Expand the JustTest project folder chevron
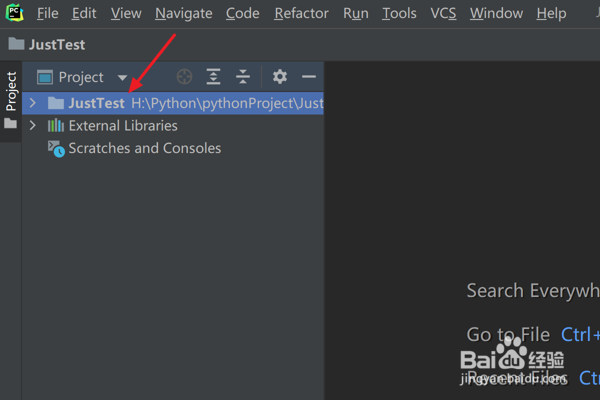This screenshot has width=600, height=400. [x=33, y=103]
